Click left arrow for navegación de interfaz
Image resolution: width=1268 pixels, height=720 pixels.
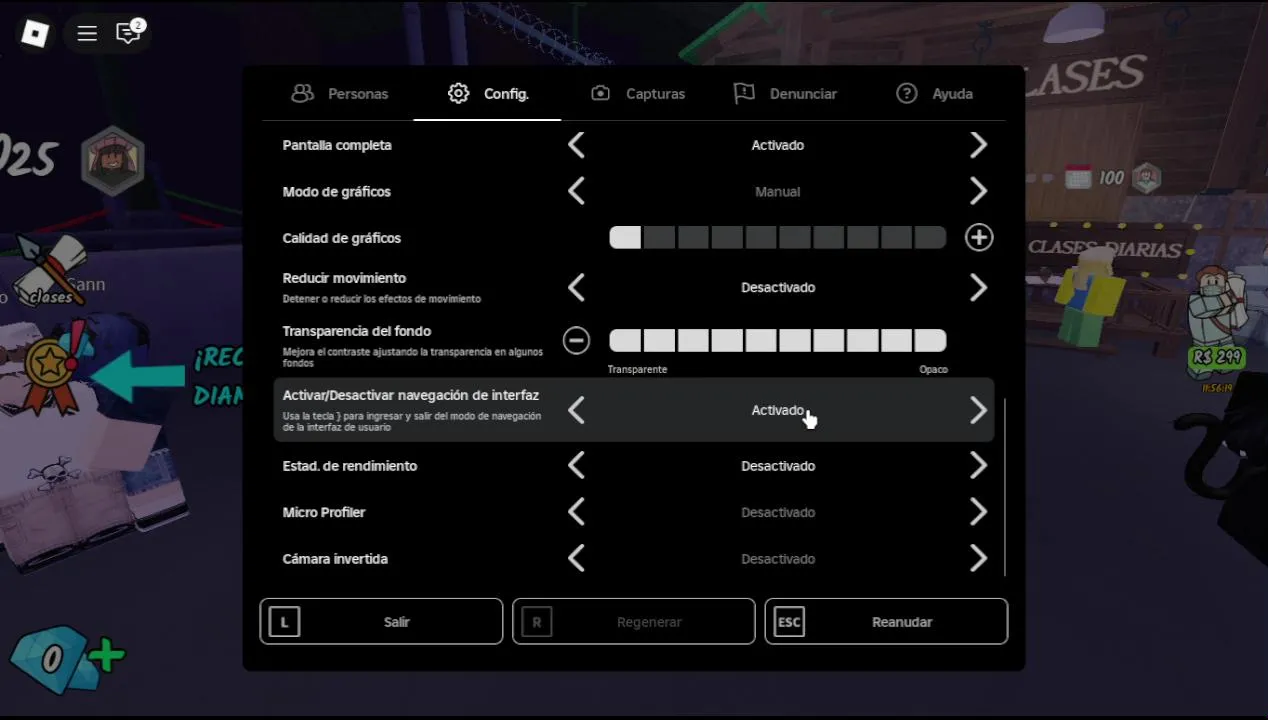[576, 410]
